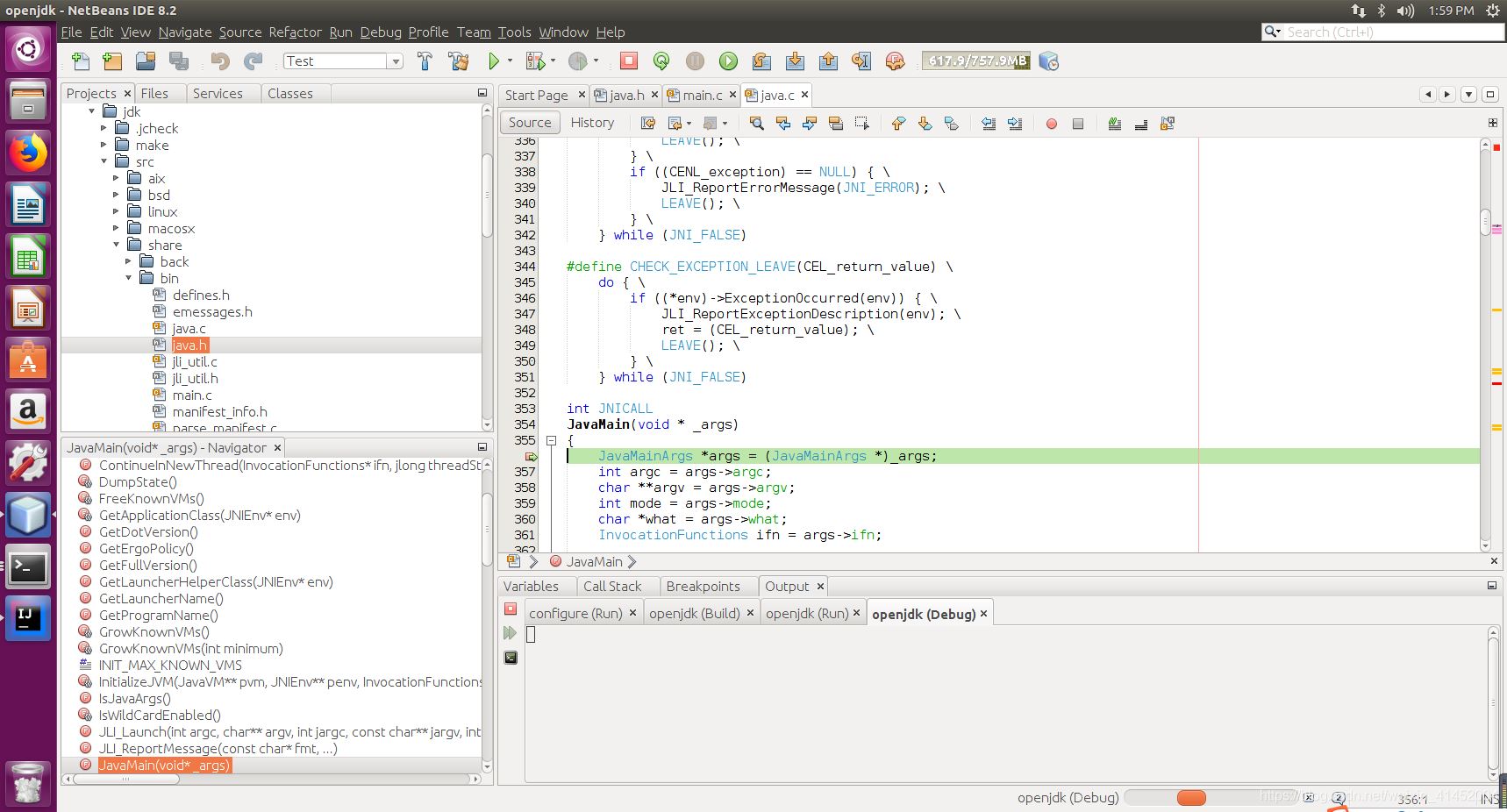
Task: Launch Firefox from the Ubuntu dock
Action: [28, 153]
